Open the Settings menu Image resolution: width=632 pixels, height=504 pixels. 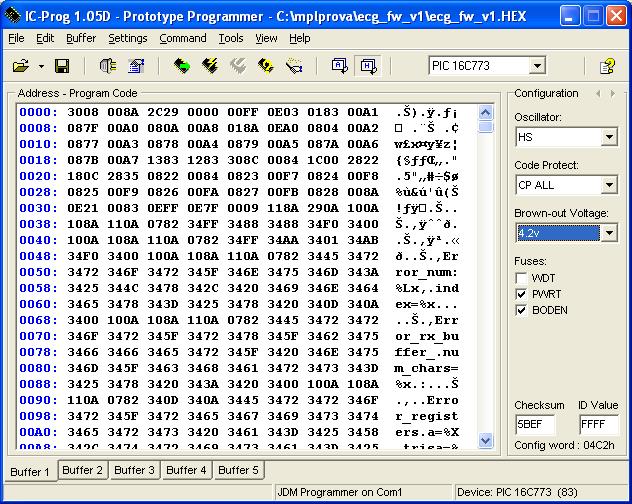[x=127, y=38]
